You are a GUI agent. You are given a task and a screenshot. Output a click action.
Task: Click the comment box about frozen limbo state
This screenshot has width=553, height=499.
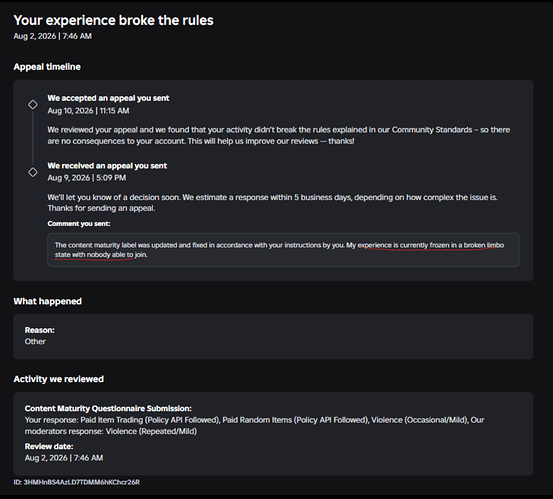tap(283, 250)
